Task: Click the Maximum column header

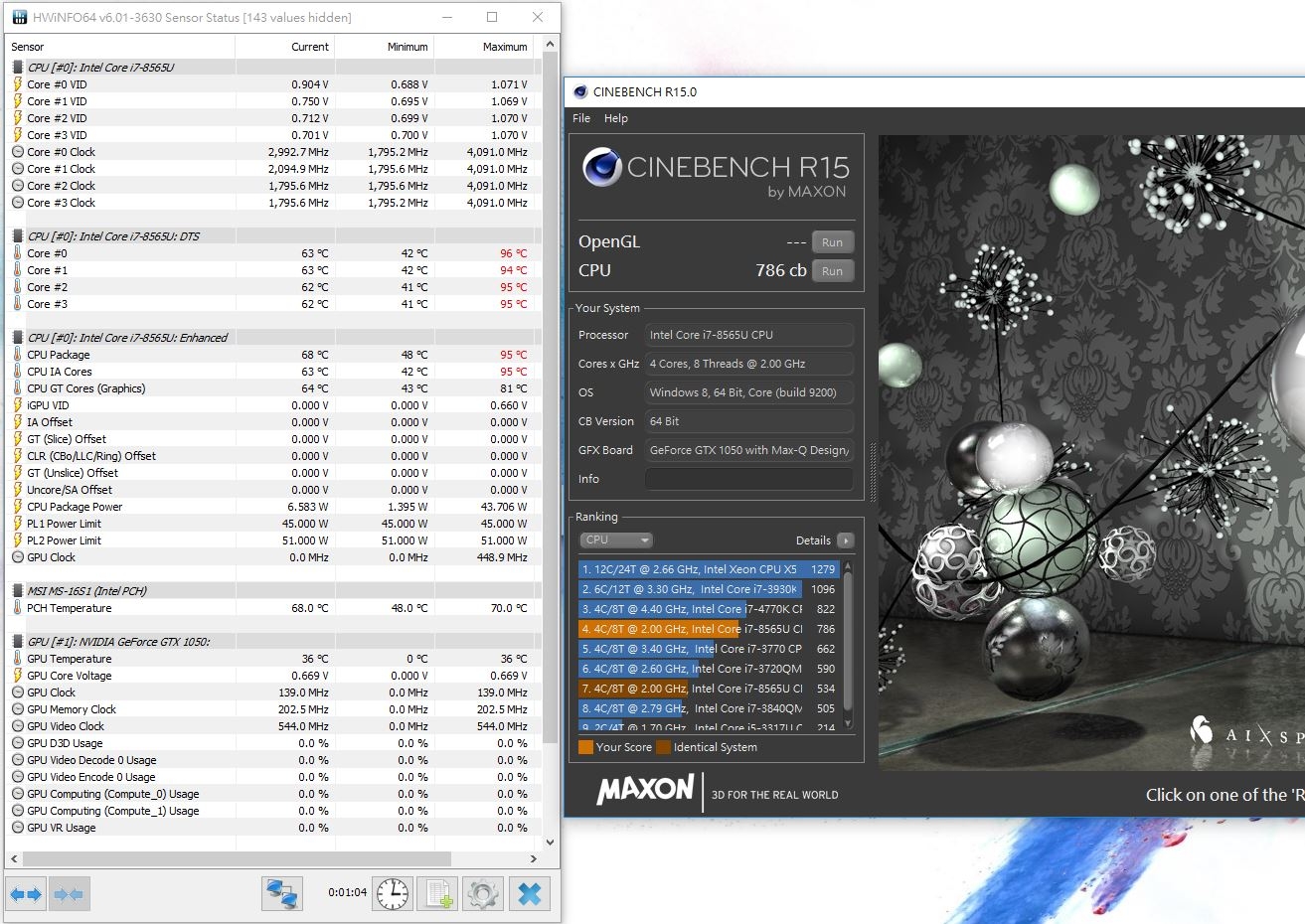Action: click(x=484, y=47)
